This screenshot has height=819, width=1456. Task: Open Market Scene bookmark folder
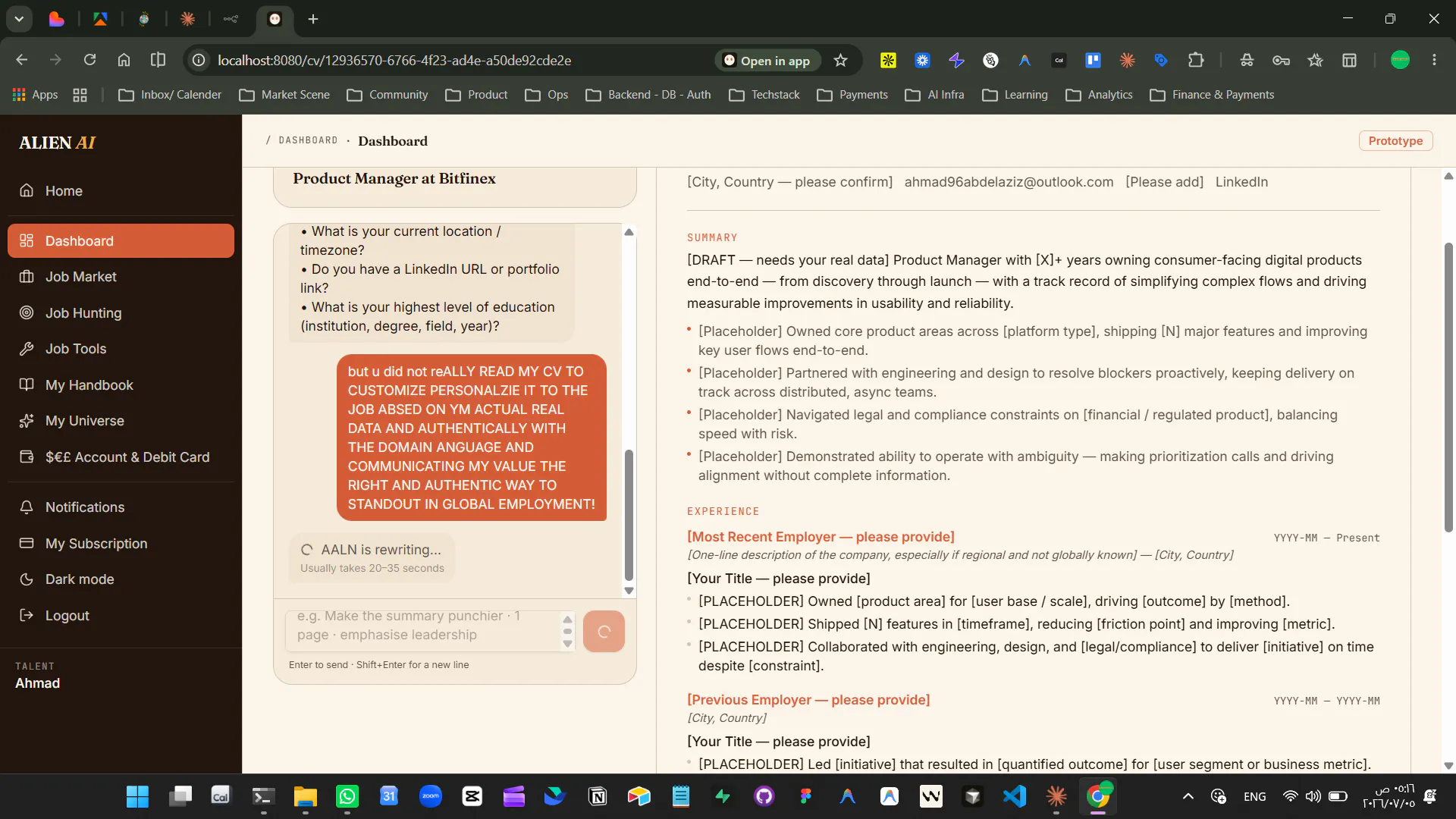tap(284, 95)
